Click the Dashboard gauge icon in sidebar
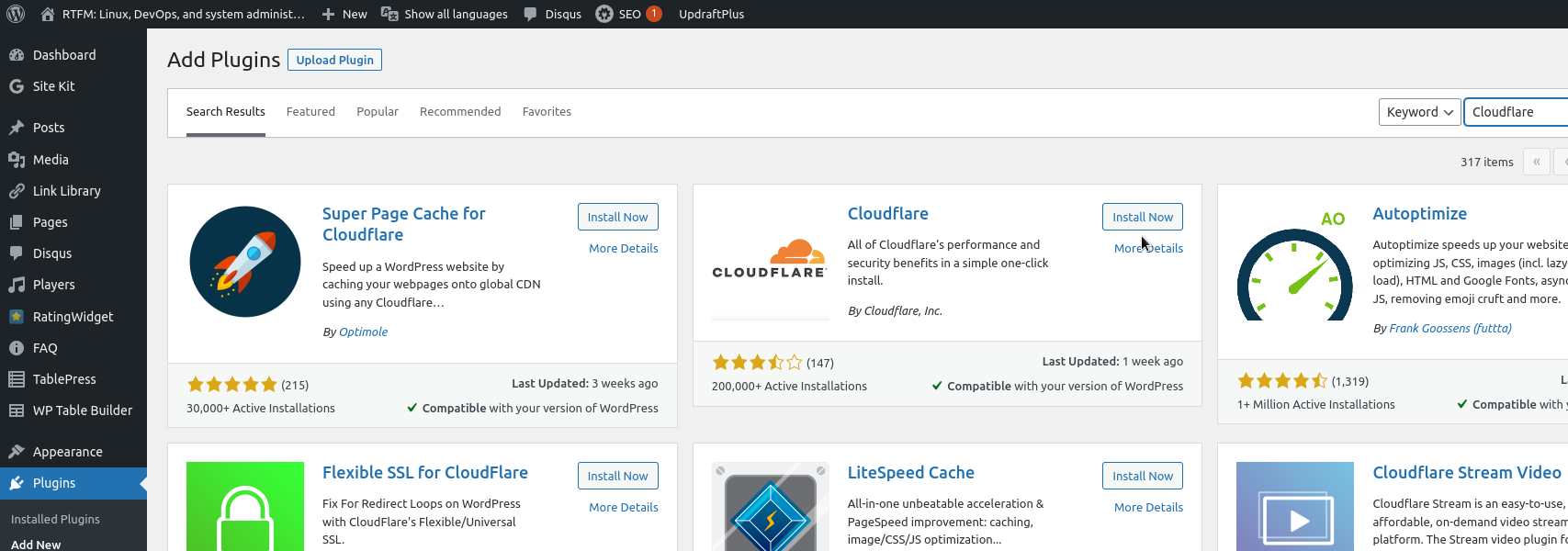The width and height of the screenshot is (1568, 551). click(x=17, y=55)
